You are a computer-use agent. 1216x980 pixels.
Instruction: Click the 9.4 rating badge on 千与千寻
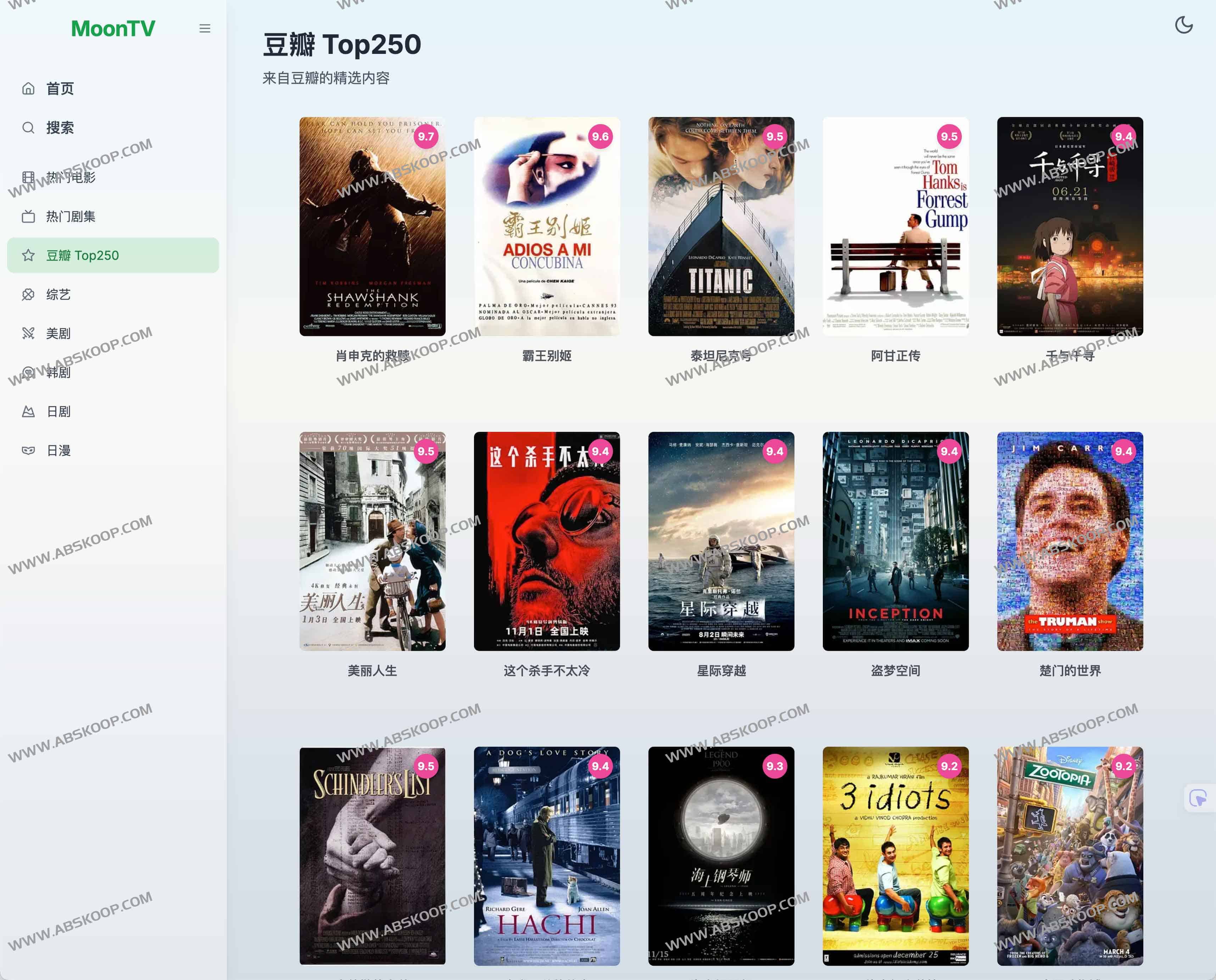(x=1123, y=137)
